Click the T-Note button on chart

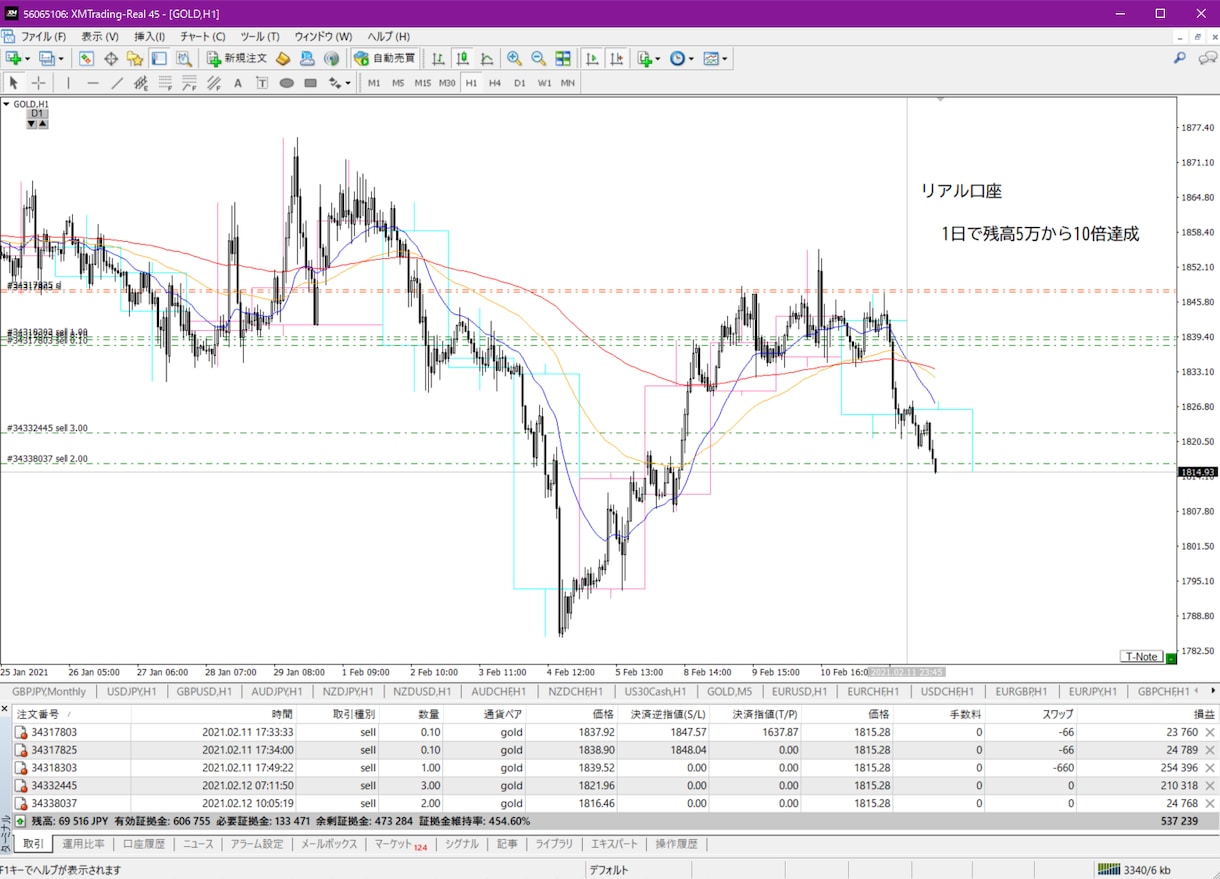point(1141,657)
